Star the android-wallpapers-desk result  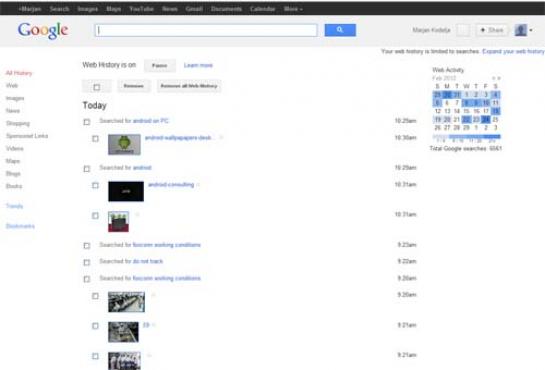pyautogui.click(x=221, y=138)
